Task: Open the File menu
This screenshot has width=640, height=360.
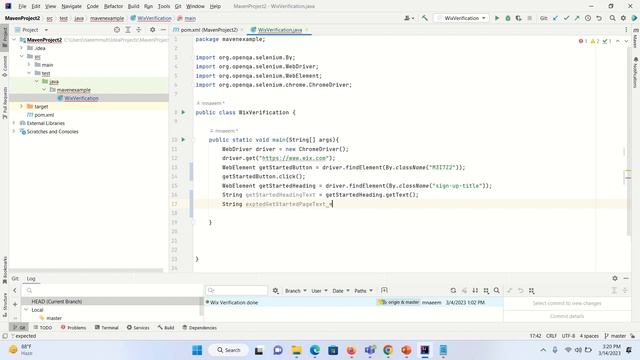Action: point(22,6)
